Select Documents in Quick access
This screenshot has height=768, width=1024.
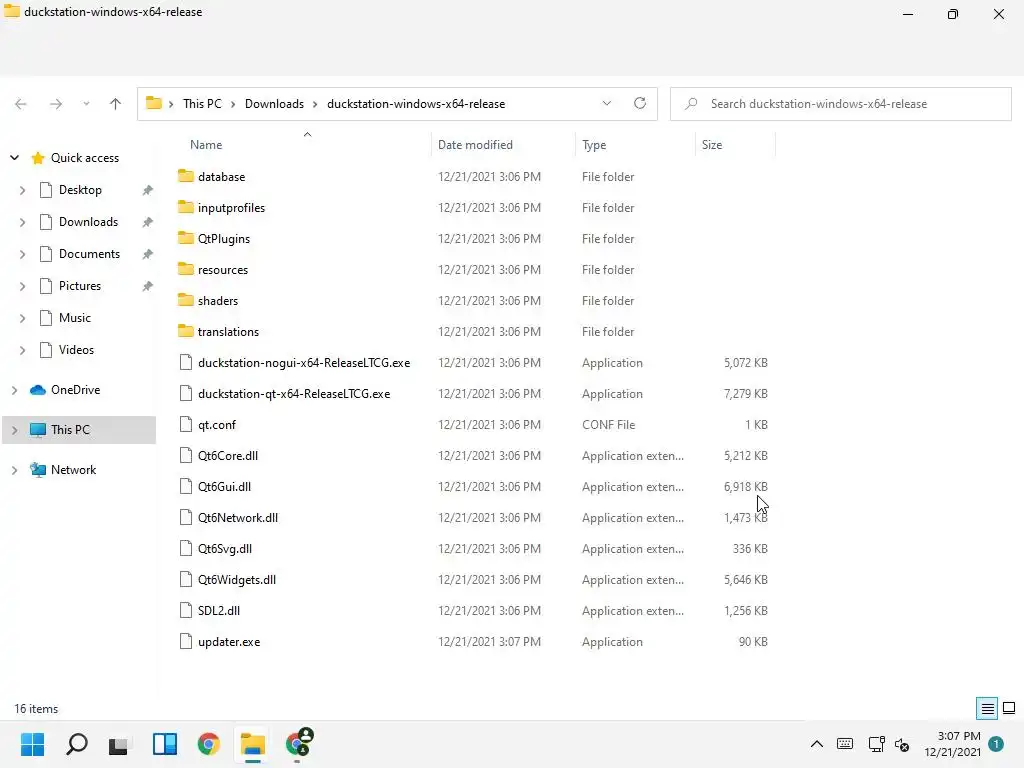(89, 254)
